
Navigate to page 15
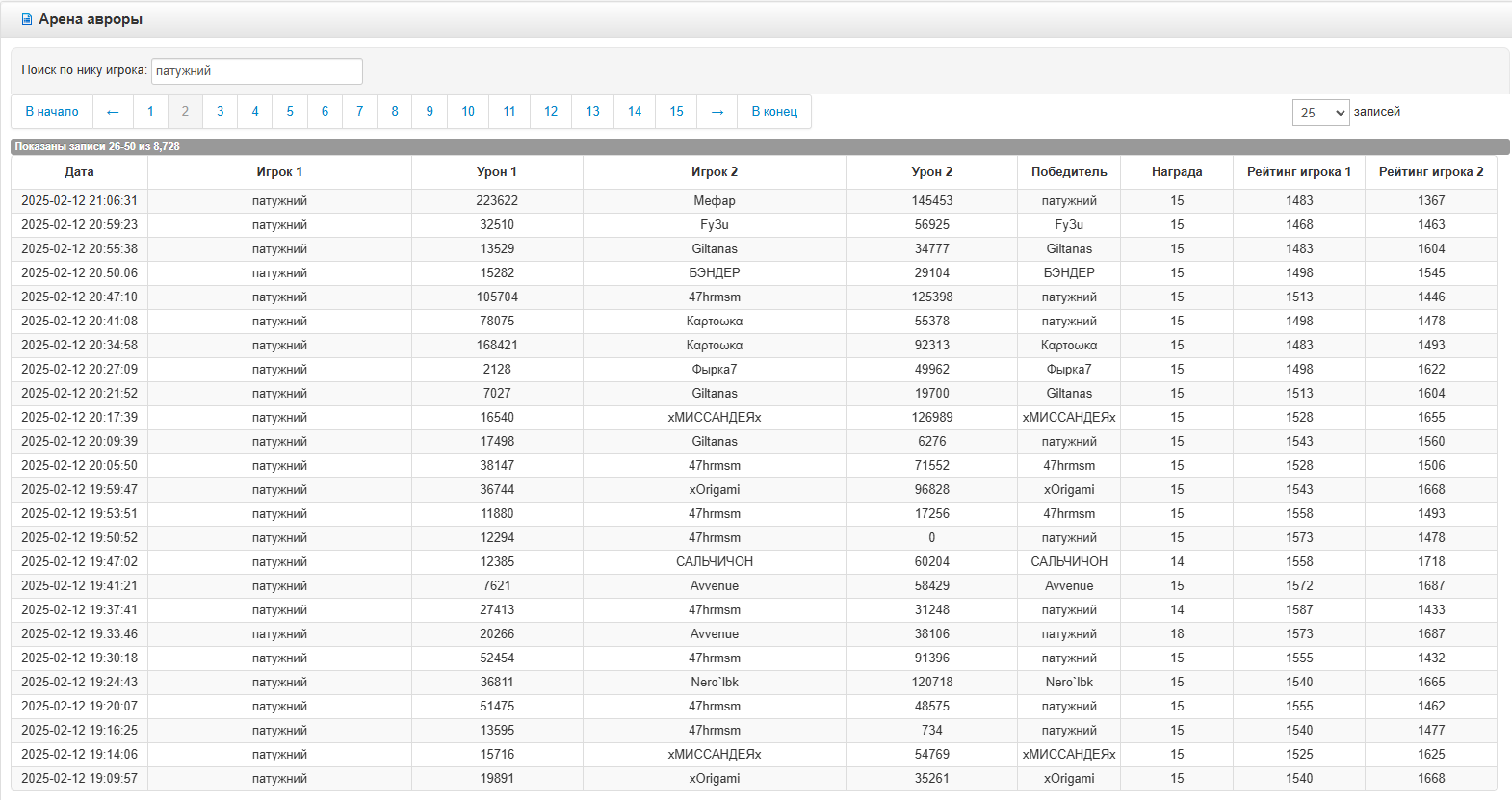(x=677, y=112)
